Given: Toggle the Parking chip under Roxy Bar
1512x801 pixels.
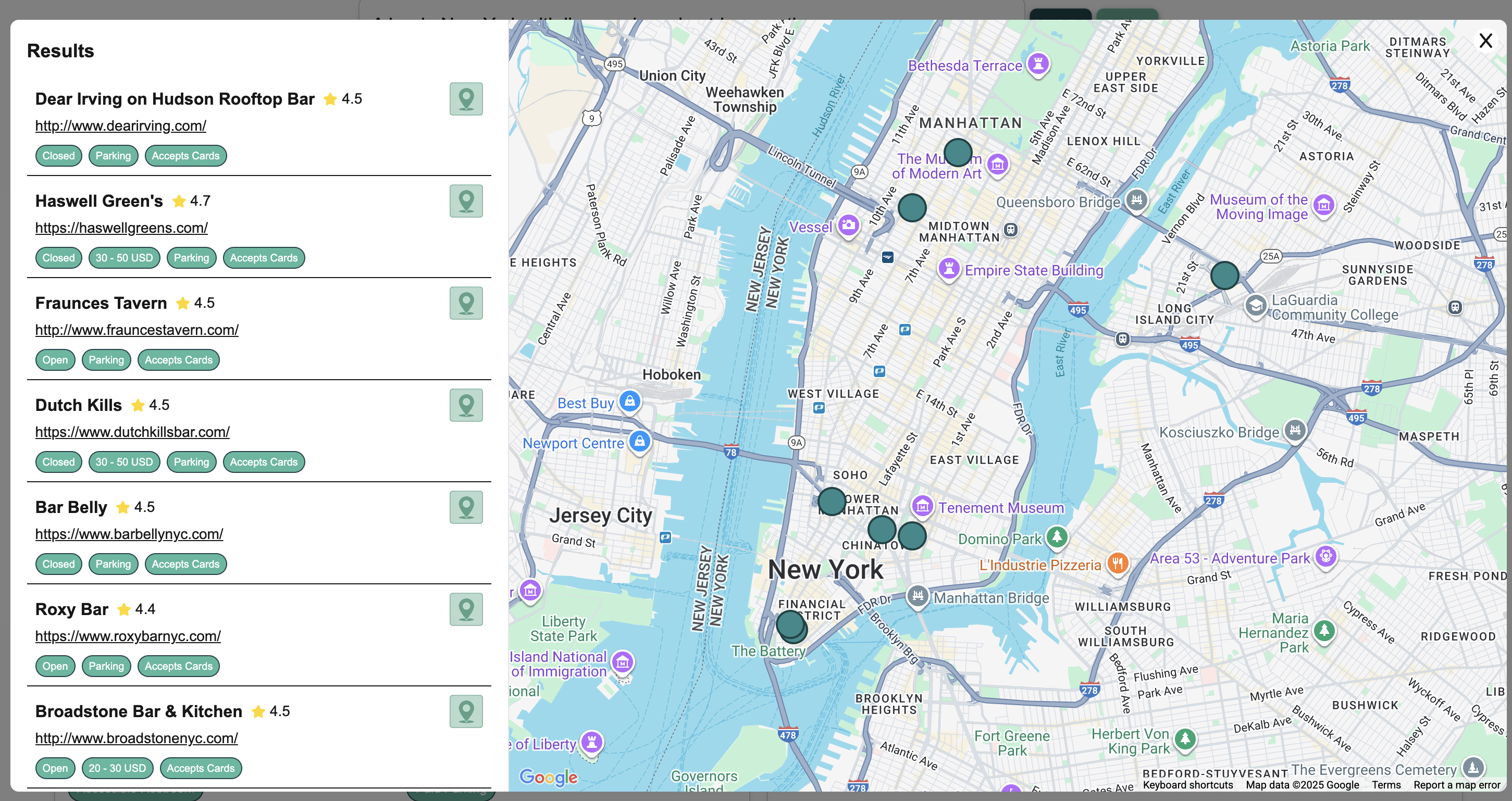Looking at the screenshot, I should (x=106, y=666).
